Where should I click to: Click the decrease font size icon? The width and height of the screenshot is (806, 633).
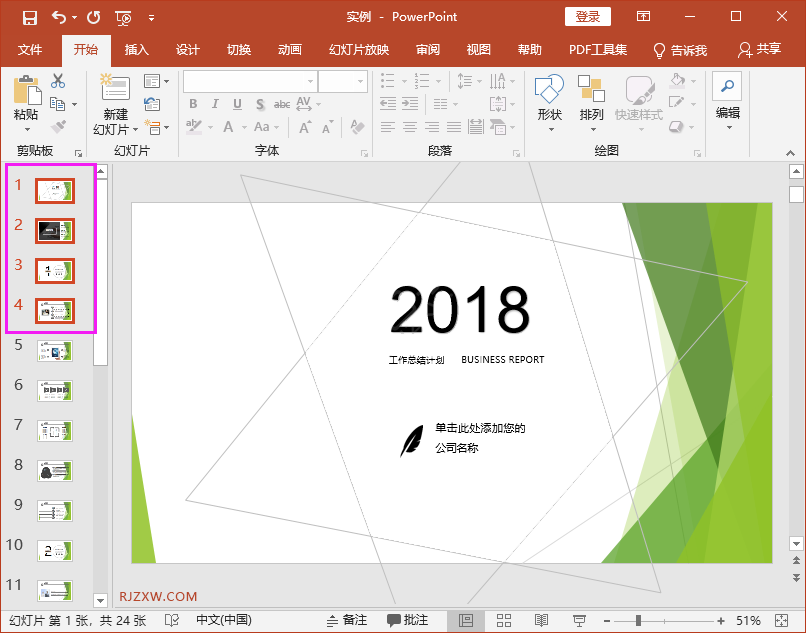pos(327,126)
